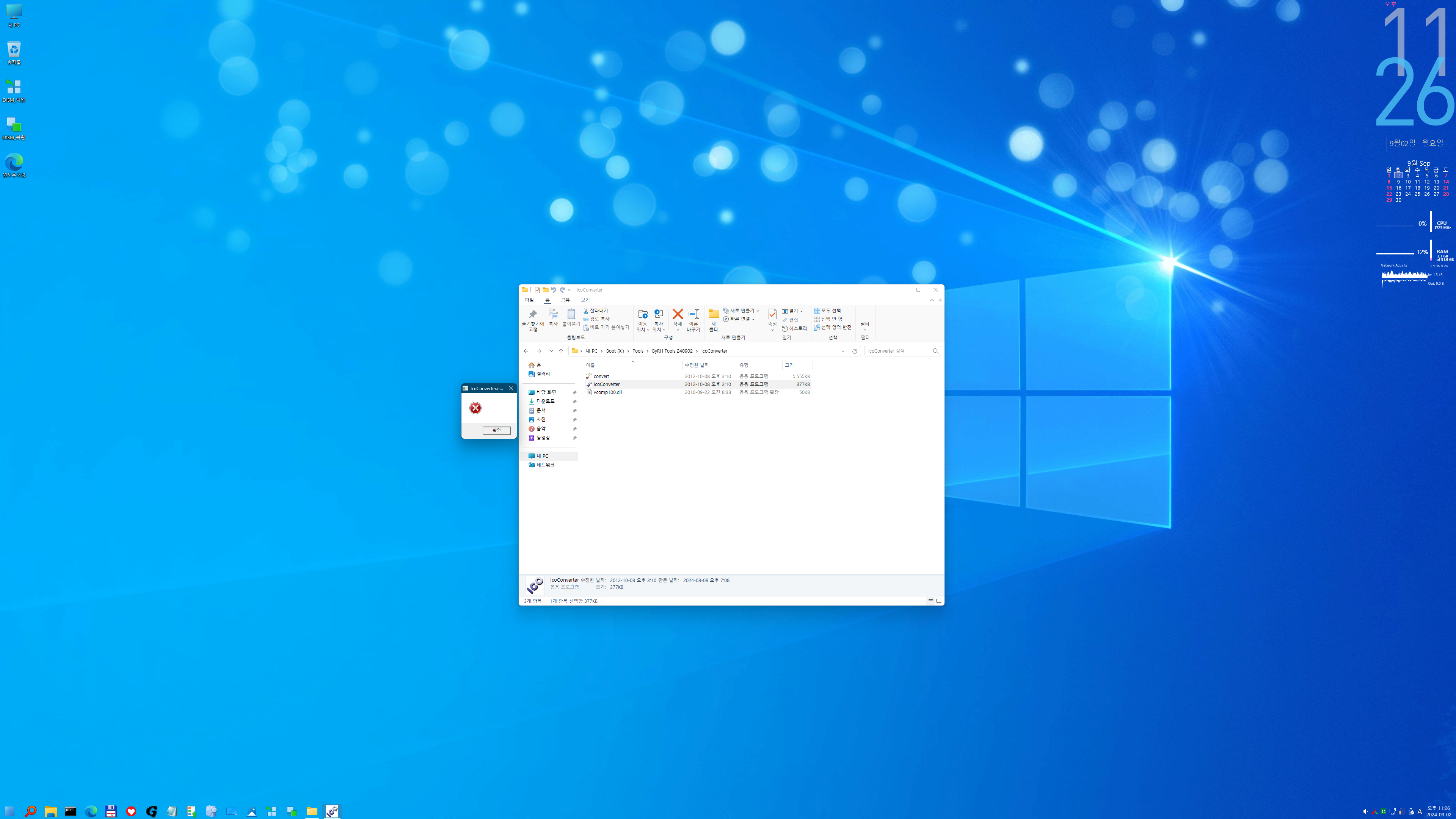Click the 잘라내기 (Cut) scissors icon
1456x819 pixels.
(x=586, y=311)
